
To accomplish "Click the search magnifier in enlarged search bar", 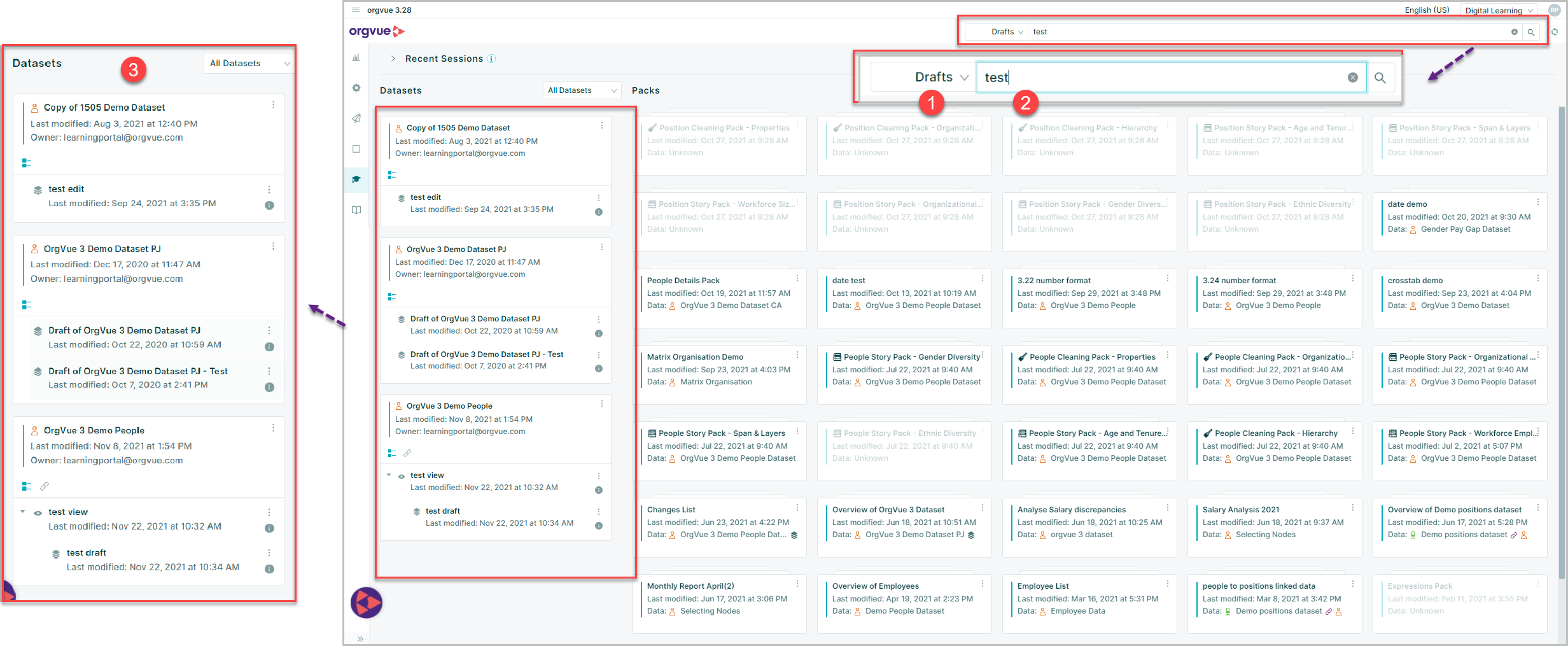I will coord(1380,78).
